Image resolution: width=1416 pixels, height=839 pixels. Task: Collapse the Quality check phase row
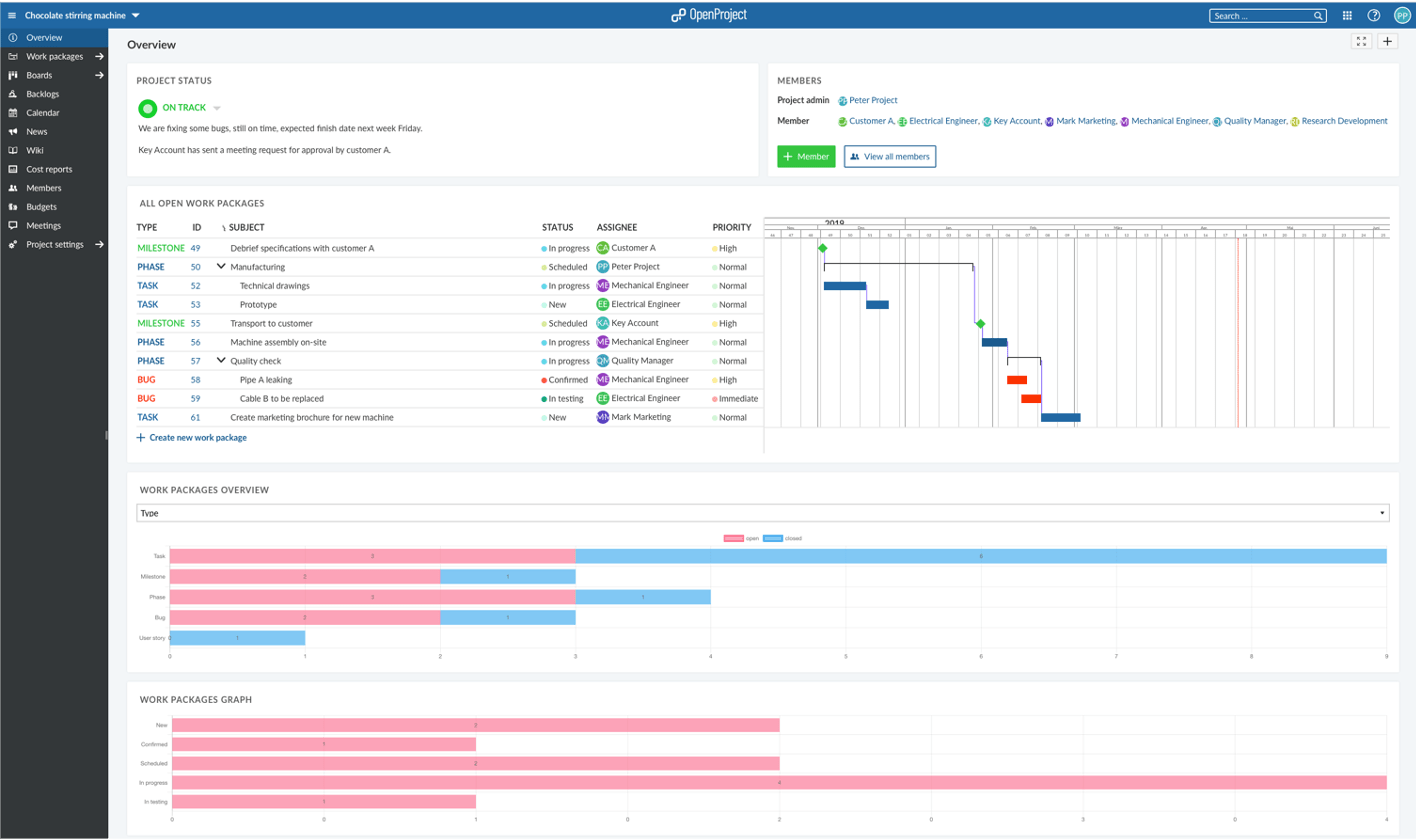[221, 361]
